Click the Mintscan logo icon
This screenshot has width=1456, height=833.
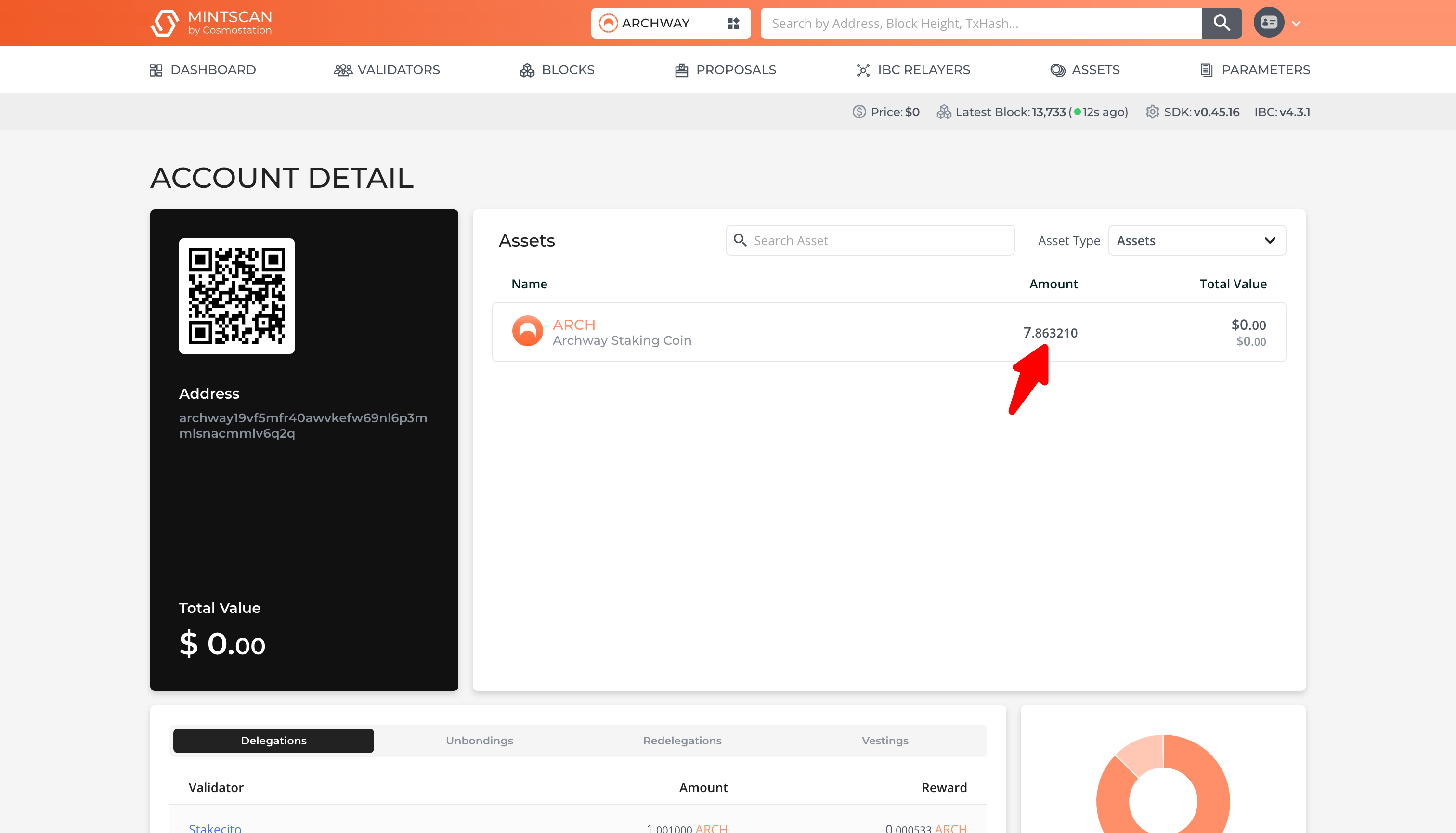click(x=164, y=23)
